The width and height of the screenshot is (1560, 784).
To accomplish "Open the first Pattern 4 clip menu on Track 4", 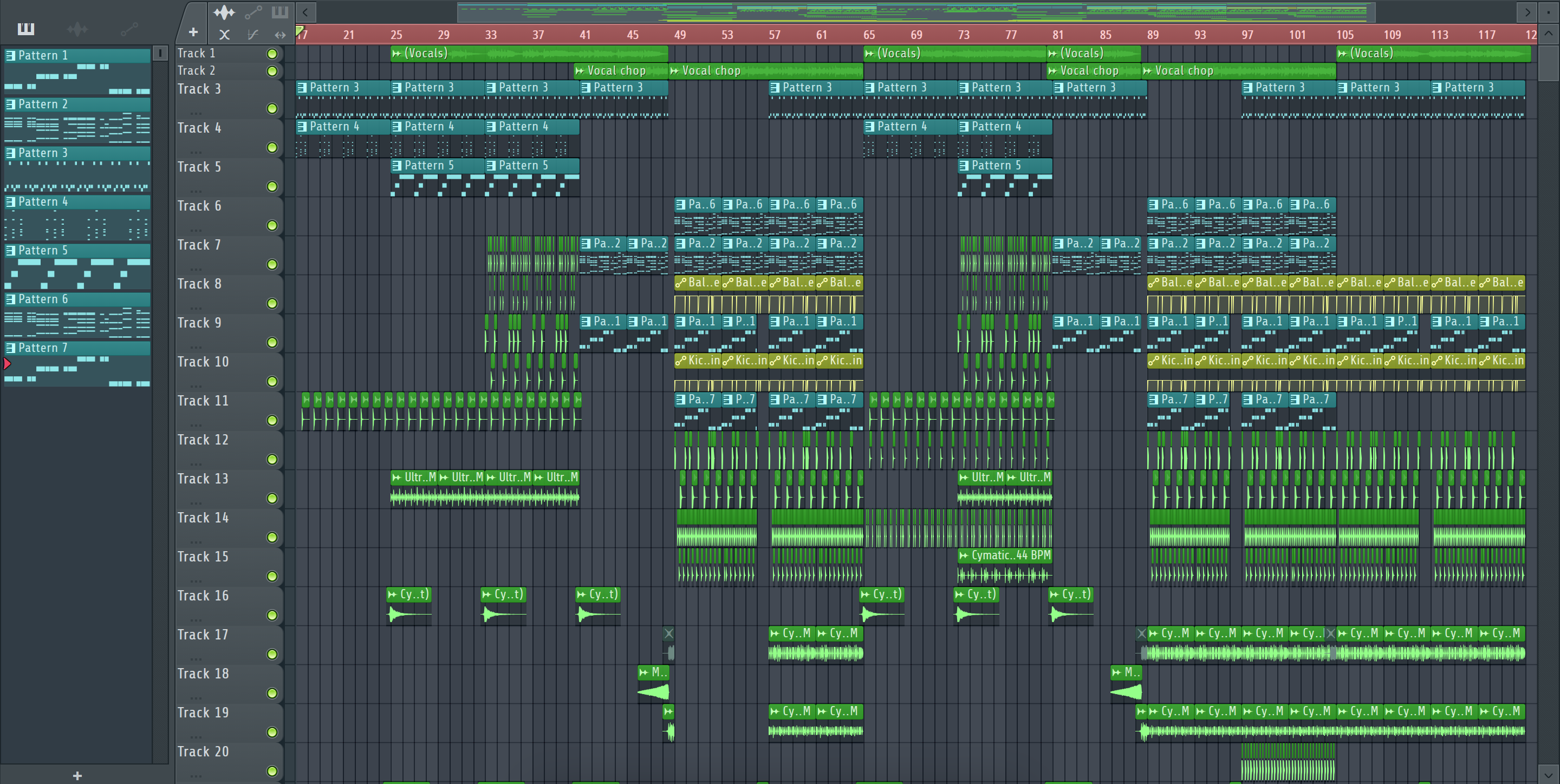I will point(302,127).
